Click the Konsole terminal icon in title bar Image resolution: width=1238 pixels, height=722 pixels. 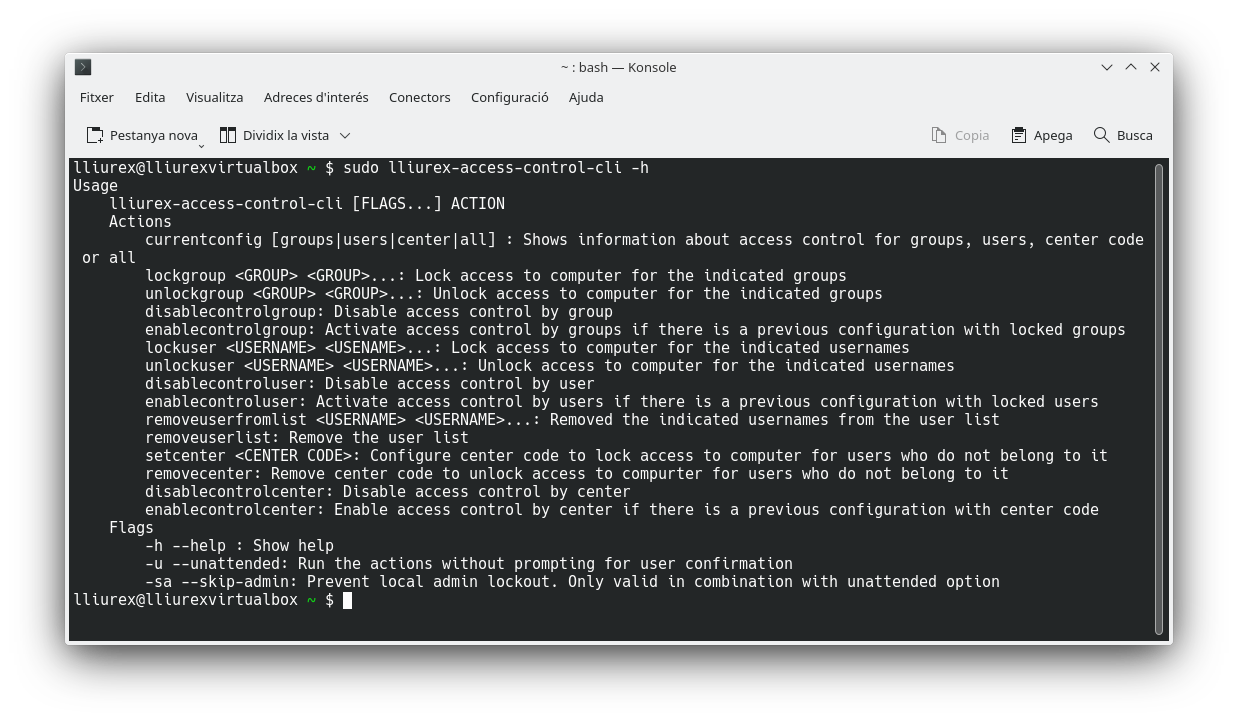click(83, 67)
